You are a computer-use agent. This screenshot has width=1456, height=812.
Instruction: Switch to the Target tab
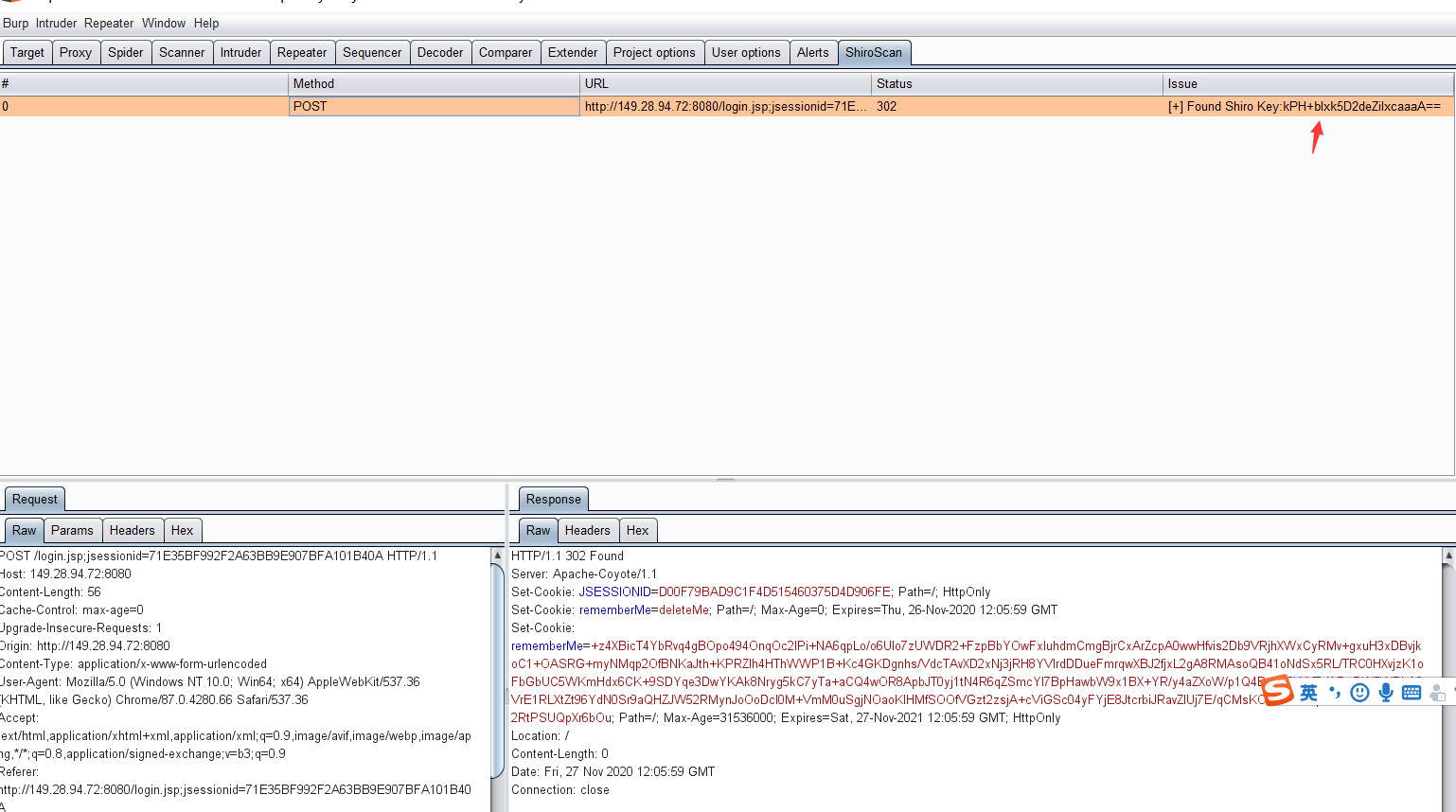point(27,52)
